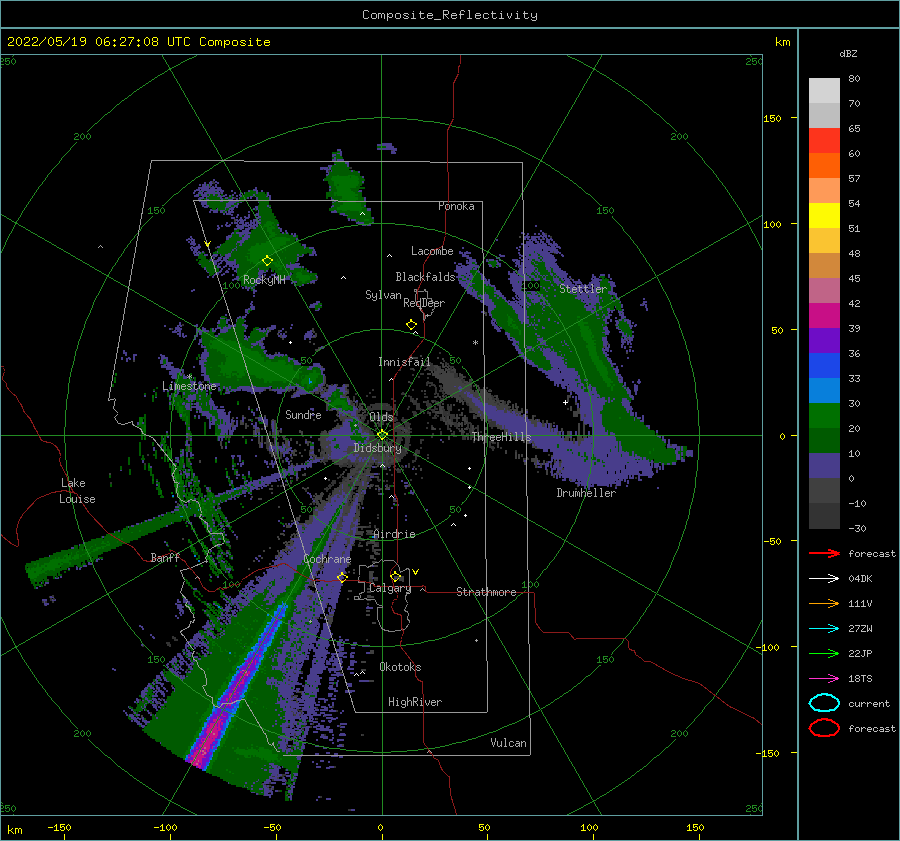Select the dark gray -30 dBZ swatch
Viewport: 900px width, 841px height.
(824, 516)
